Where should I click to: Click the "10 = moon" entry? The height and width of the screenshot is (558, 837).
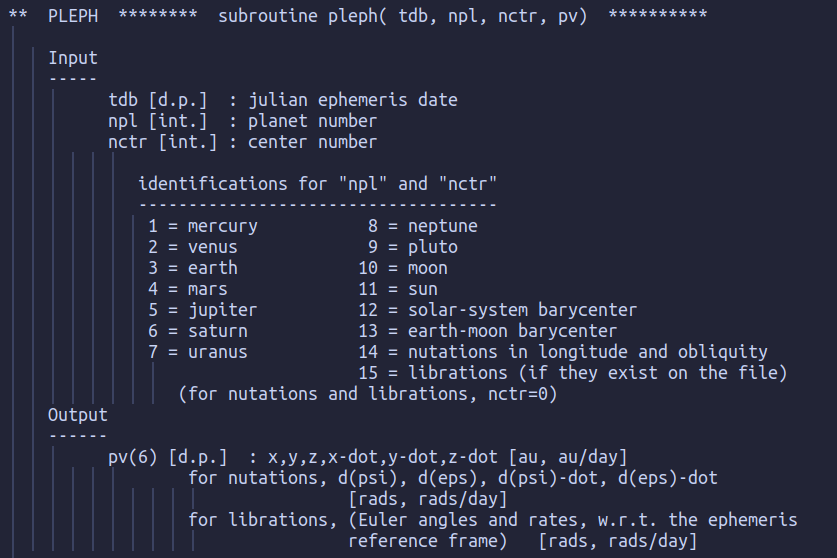(402, 268)
